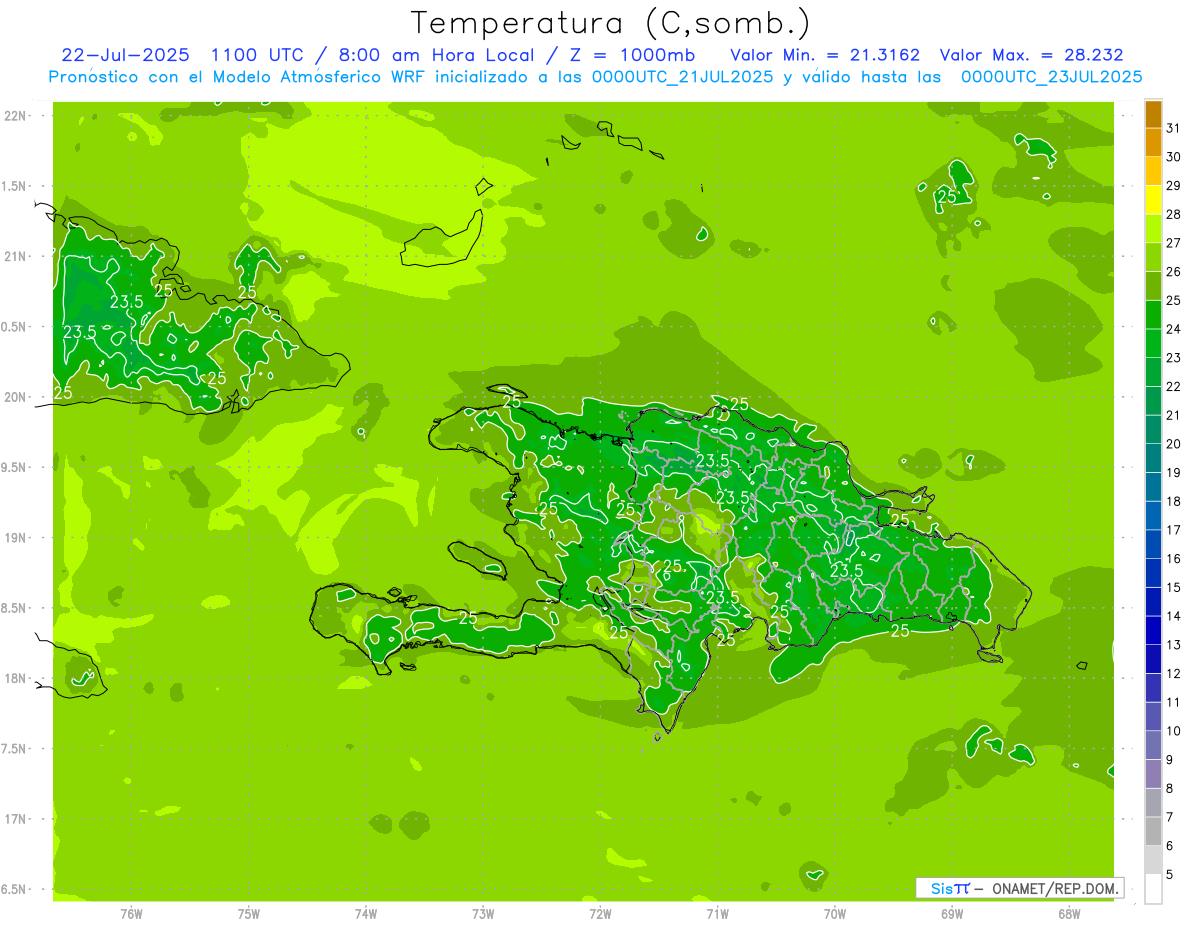Click the "75W" longitude axis label
1200x927 pixels.
point(249,913)
